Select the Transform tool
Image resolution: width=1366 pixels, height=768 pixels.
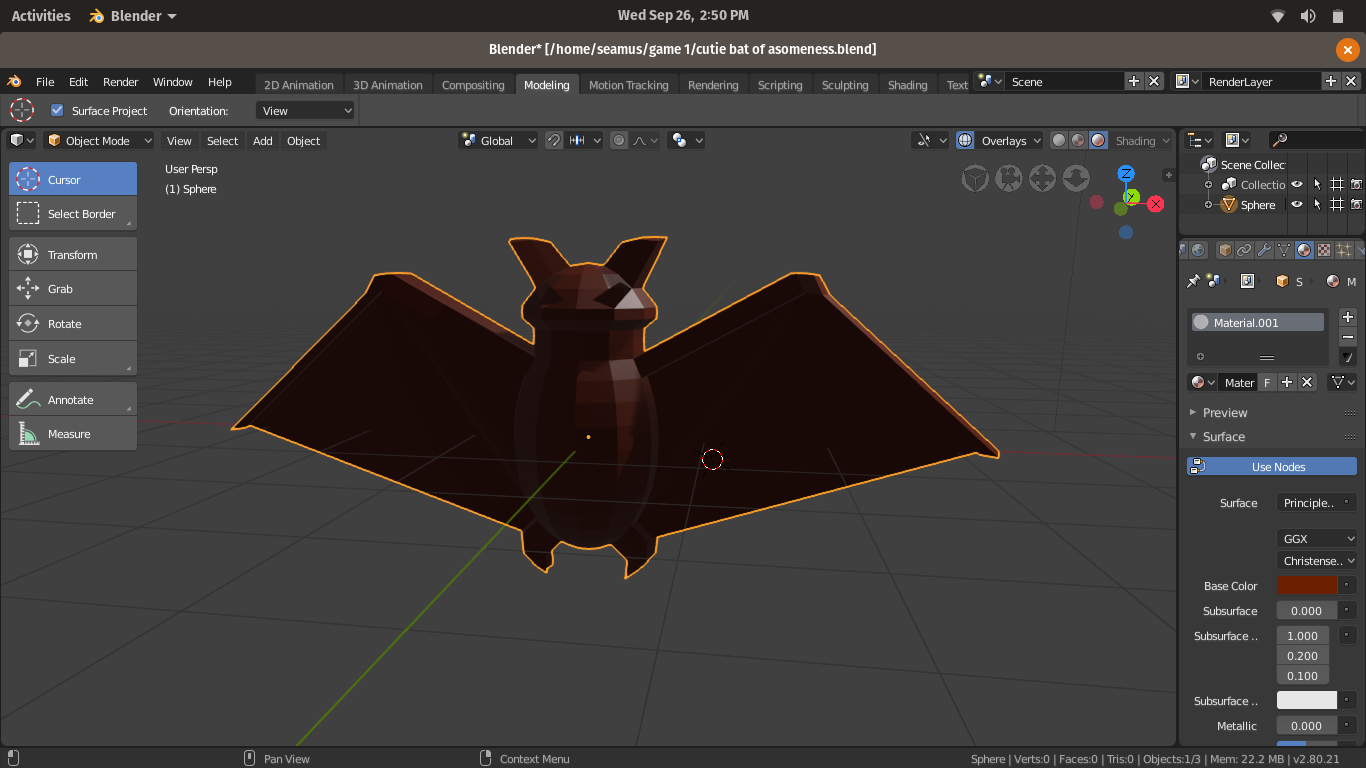[73, 255]
